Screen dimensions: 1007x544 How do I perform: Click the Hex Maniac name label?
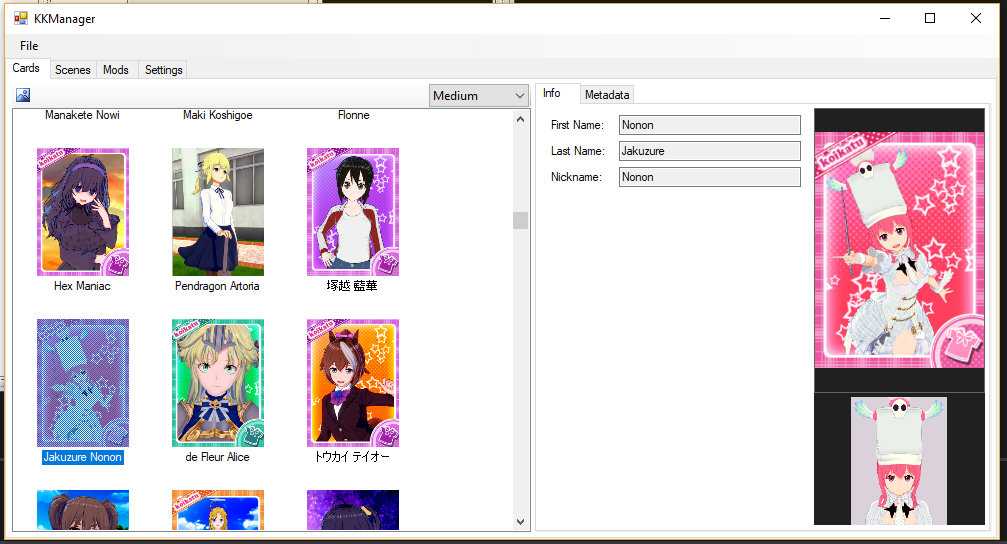[82, 286]
